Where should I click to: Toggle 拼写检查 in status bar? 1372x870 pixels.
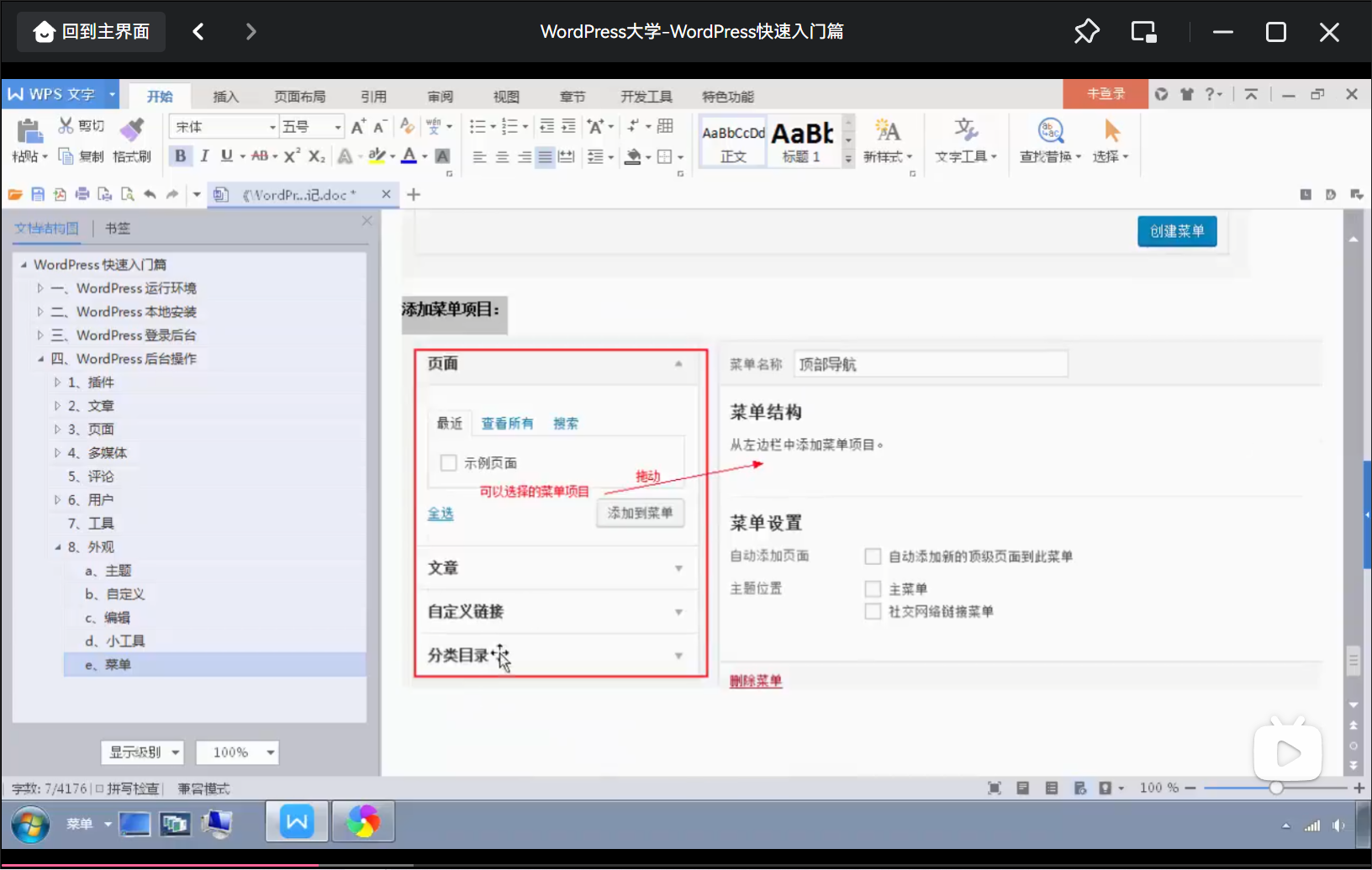[x=126, y=788]
